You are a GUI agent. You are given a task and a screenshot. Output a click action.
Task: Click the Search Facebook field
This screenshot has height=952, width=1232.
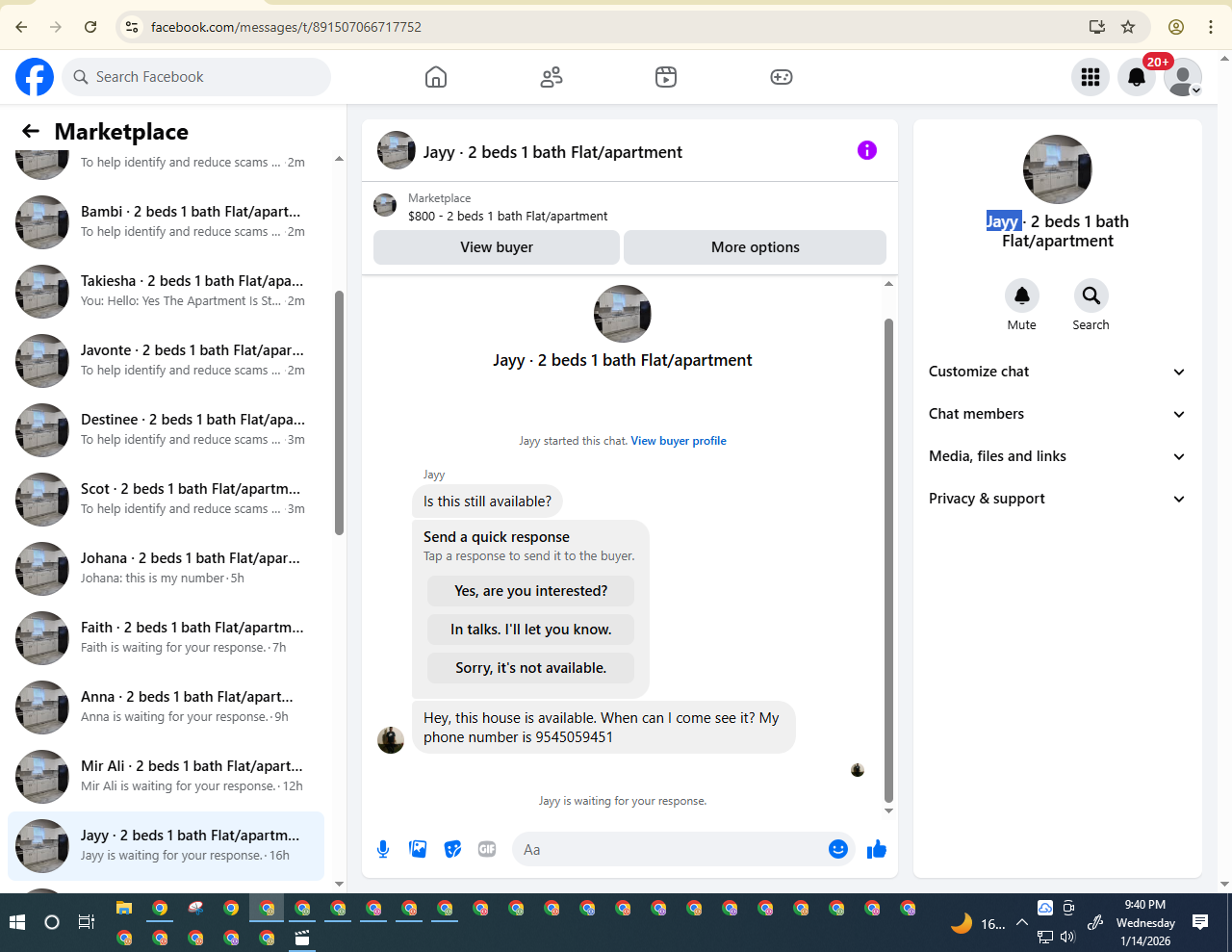tap(196, 77)
